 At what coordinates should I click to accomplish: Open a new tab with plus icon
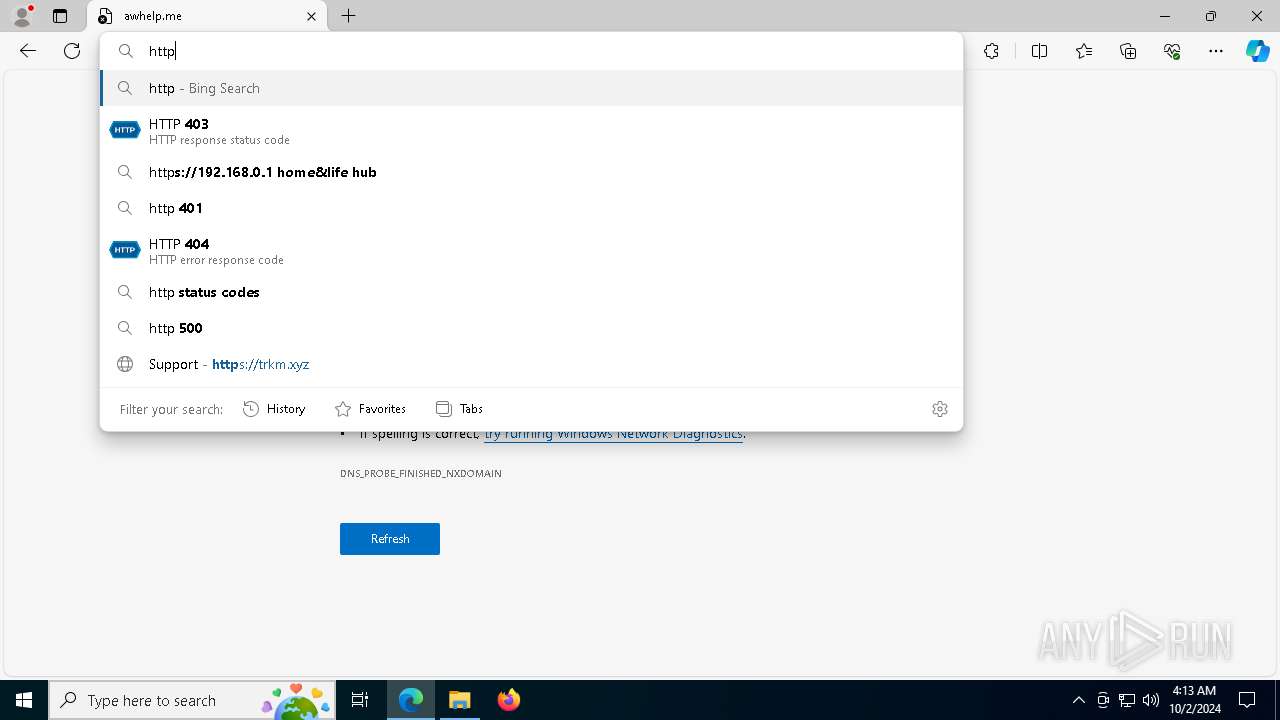[x=348, y=16]
